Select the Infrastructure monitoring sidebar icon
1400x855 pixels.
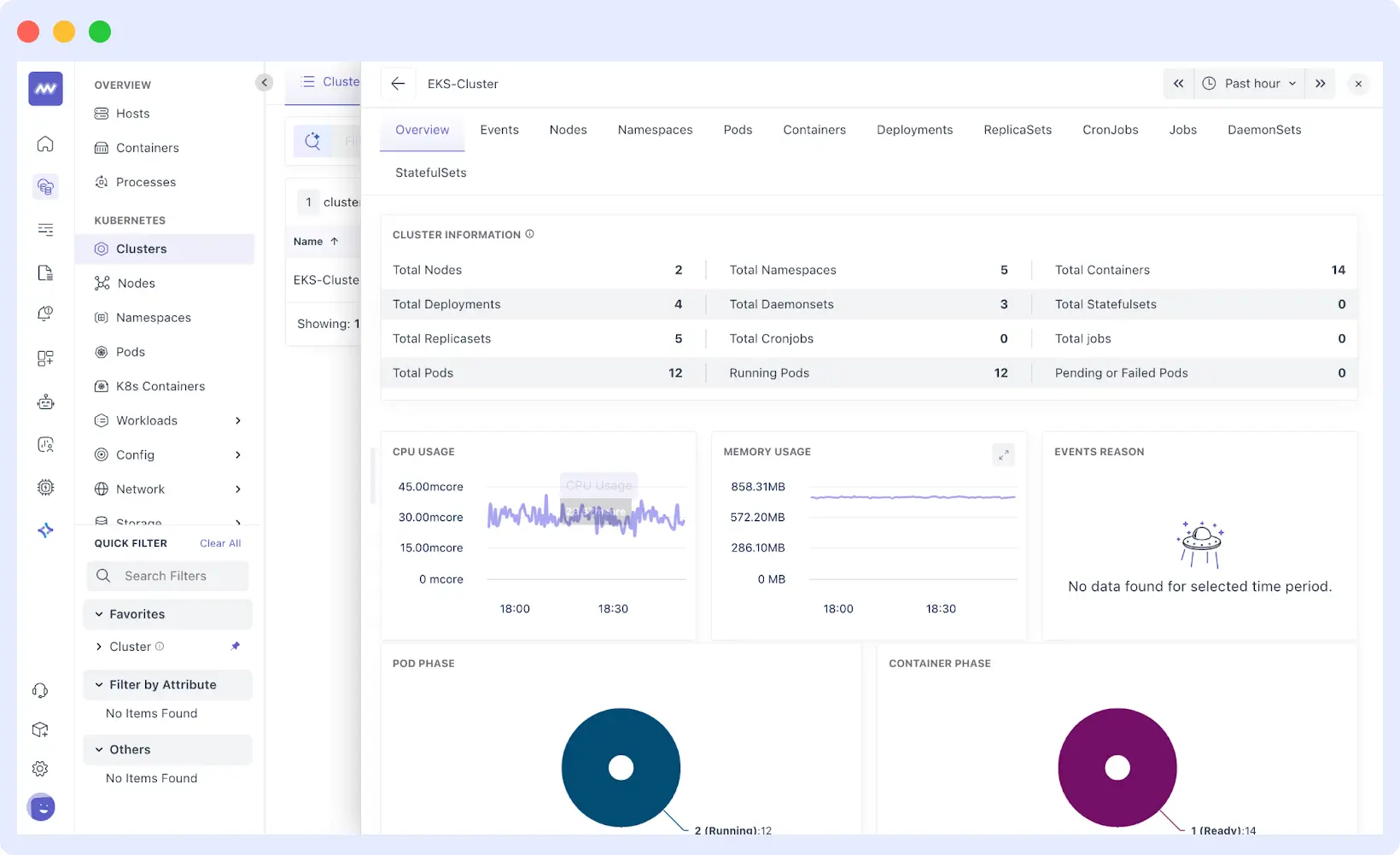(x=44, y=186)
